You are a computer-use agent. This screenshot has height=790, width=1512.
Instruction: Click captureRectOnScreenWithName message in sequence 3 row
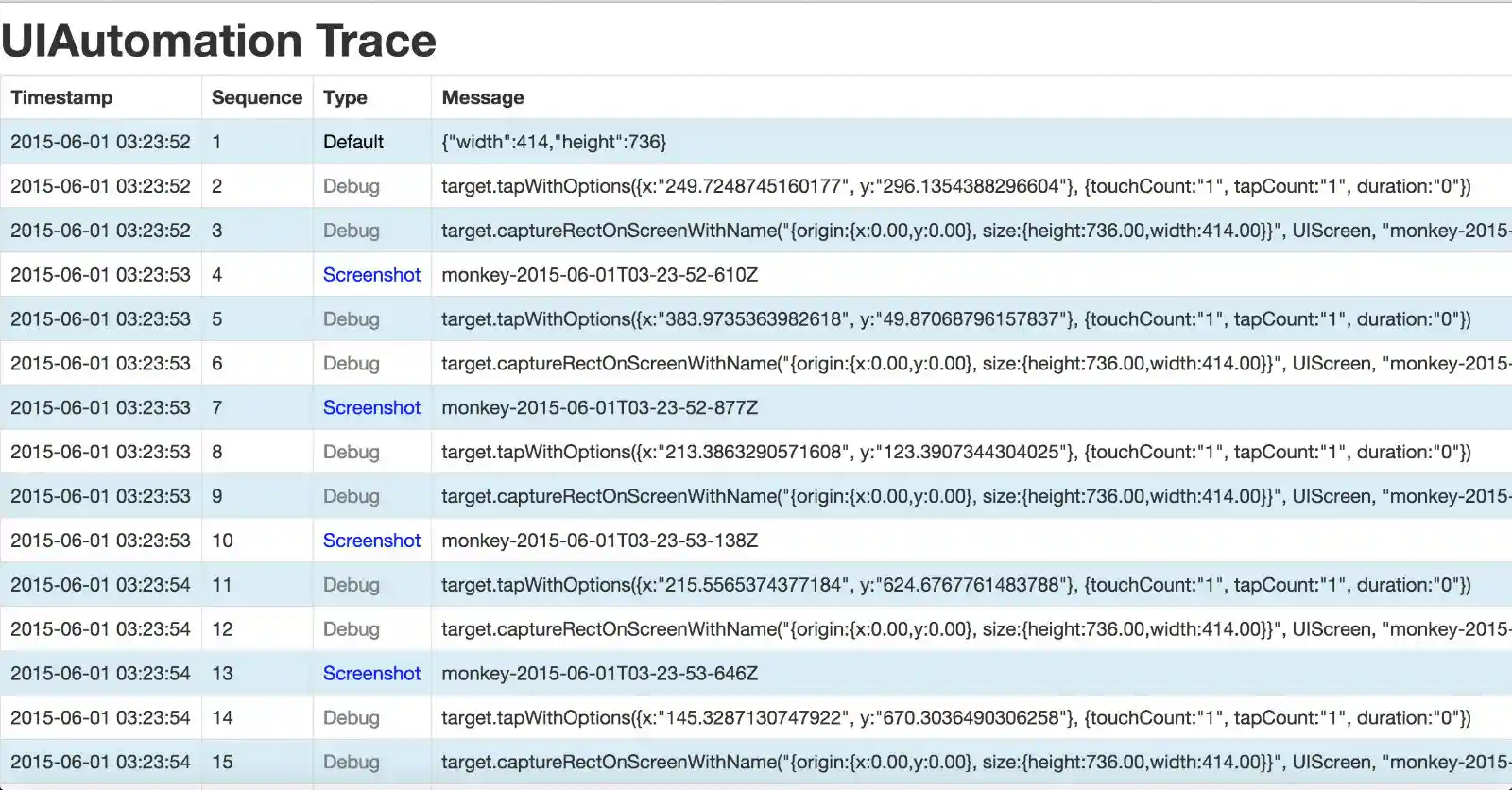click(976, 231)
